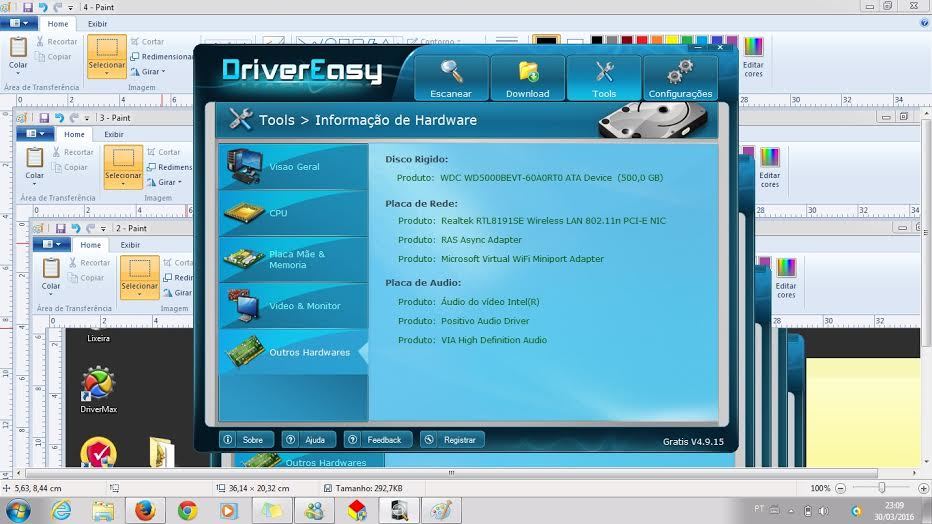The height and width of the screenshot is (524, 932).
Task: Open the Escanear tab in DriverEasy
Action: tap(451, 78)
